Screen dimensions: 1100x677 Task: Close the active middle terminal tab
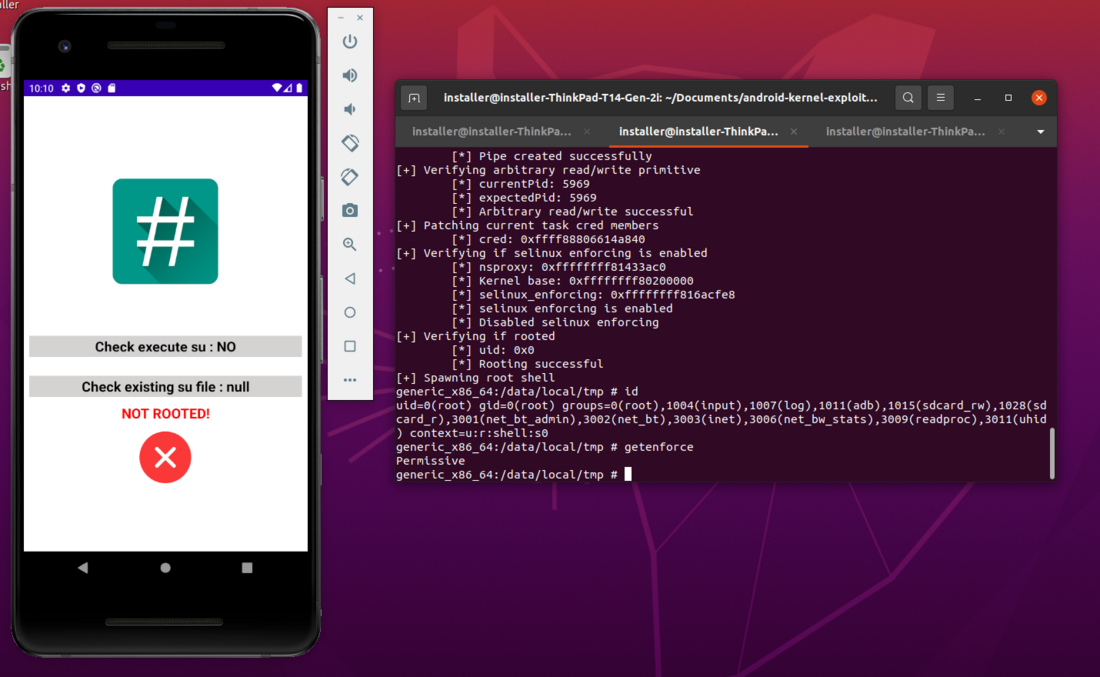click(x=793, y=132)
